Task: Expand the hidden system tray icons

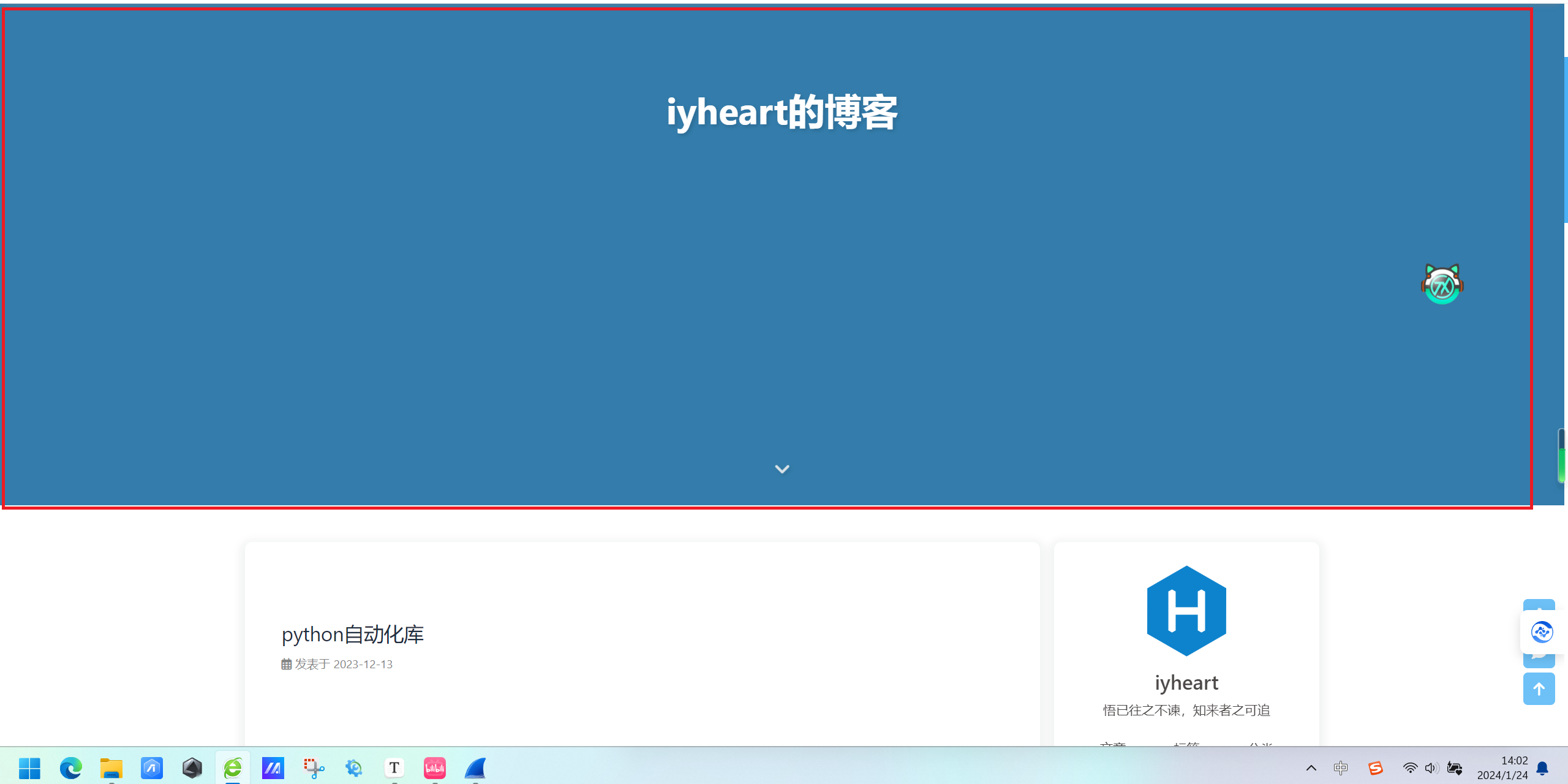Action: tap(1311, 767)
